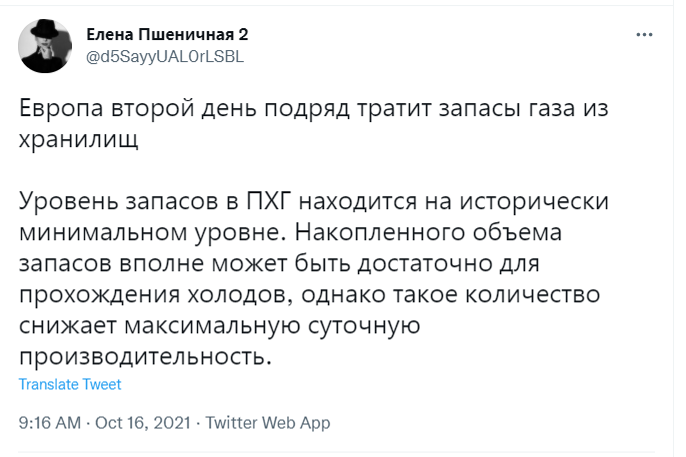This screenshot has height=457, width=686.
Task: Click the Translate Tweet link
Action: click(x=70, y=384)
